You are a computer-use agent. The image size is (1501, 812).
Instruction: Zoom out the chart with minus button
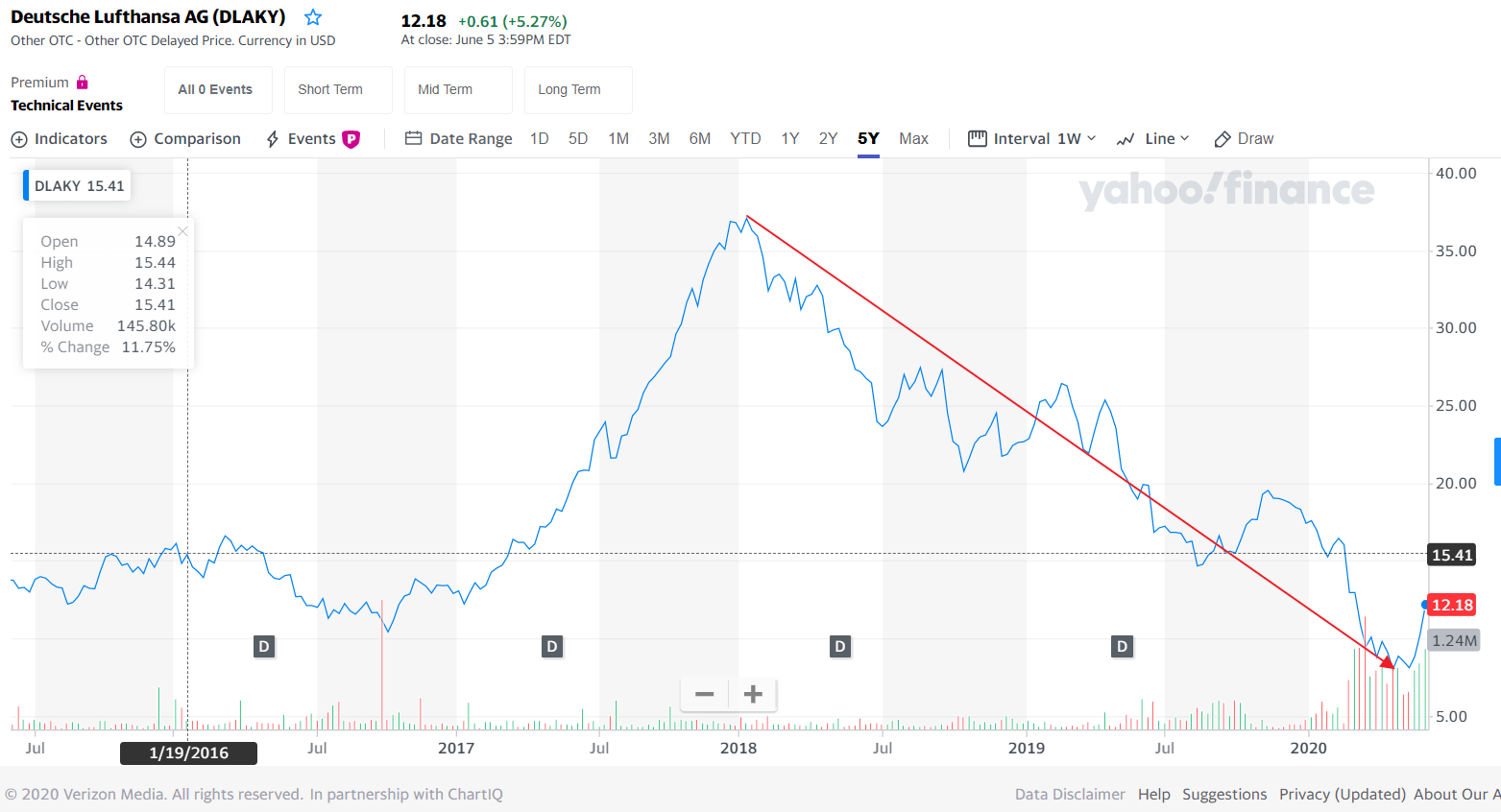[705, 694]
